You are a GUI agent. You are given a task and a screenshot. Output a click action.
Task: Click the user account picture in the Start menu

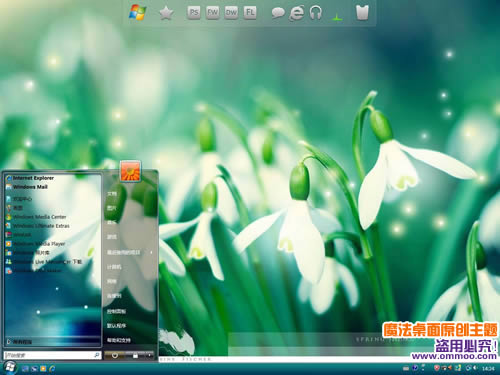pos(130,171)
